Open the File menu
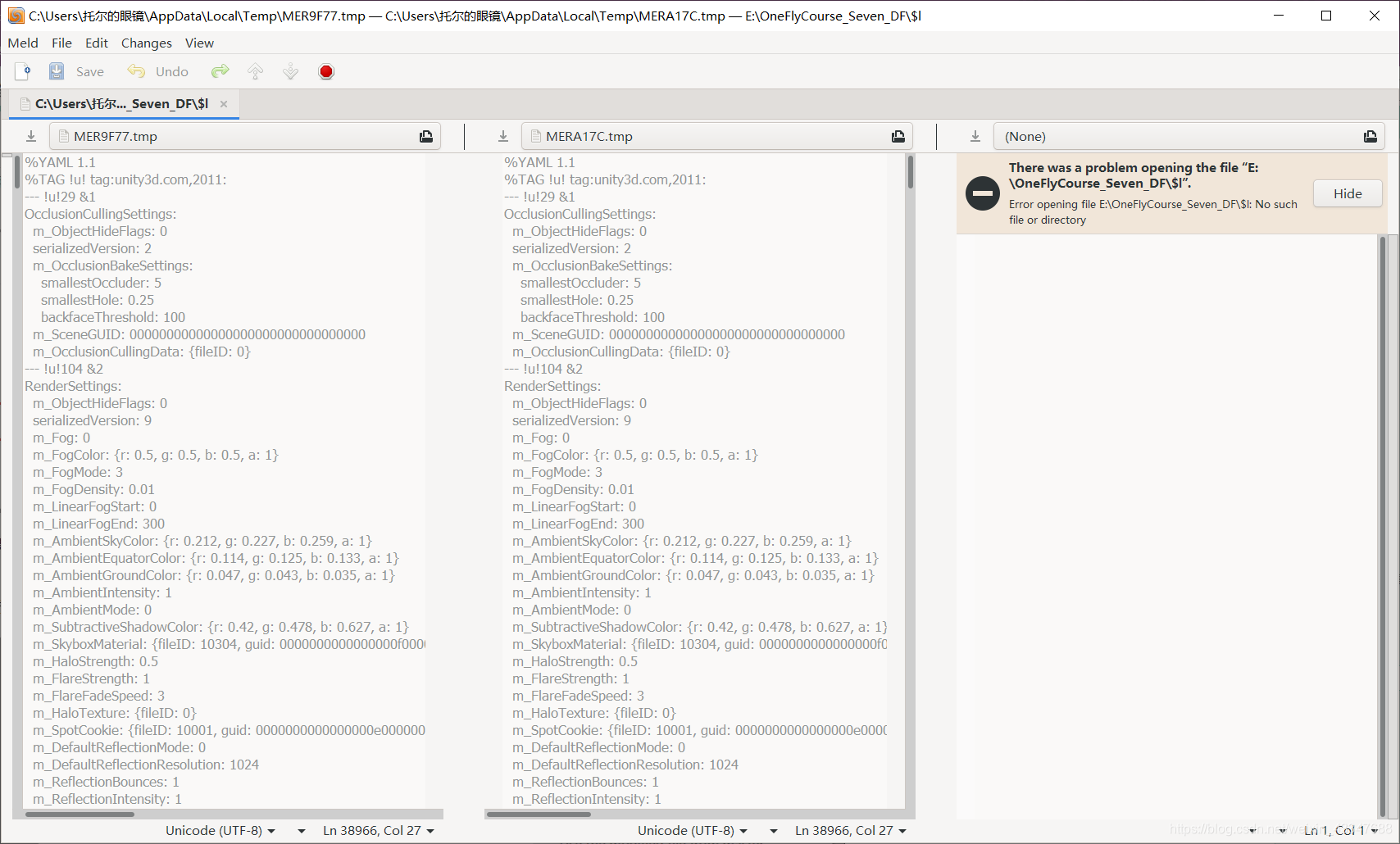The width and height of the screenshot is (1400, 844). point(61,43)
